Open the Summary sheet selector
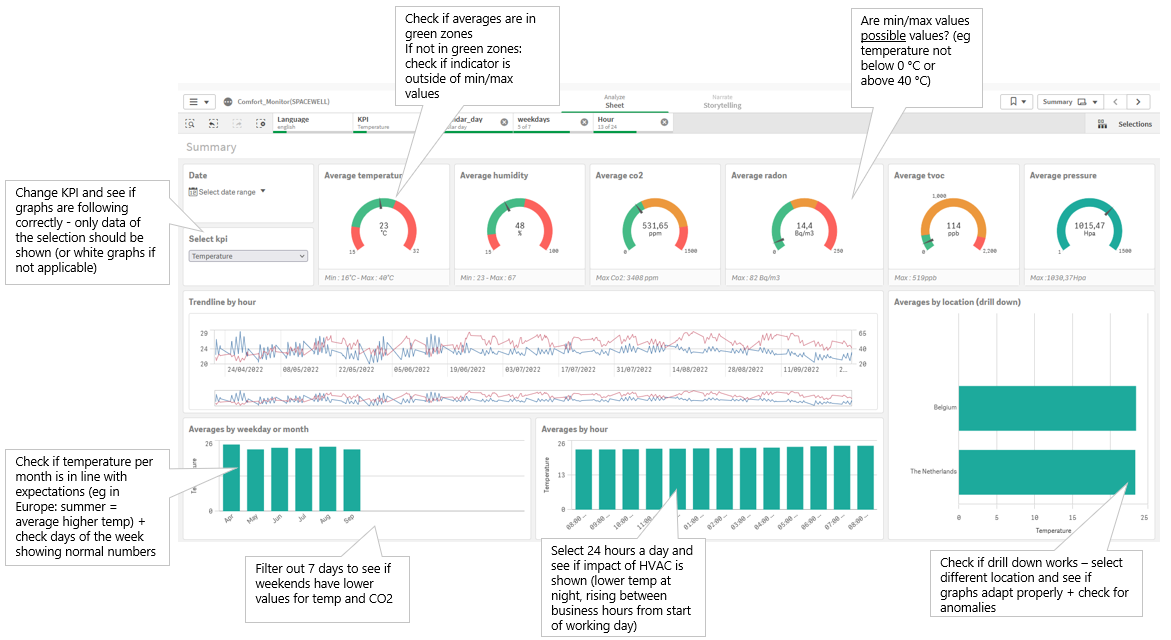 1069,102
